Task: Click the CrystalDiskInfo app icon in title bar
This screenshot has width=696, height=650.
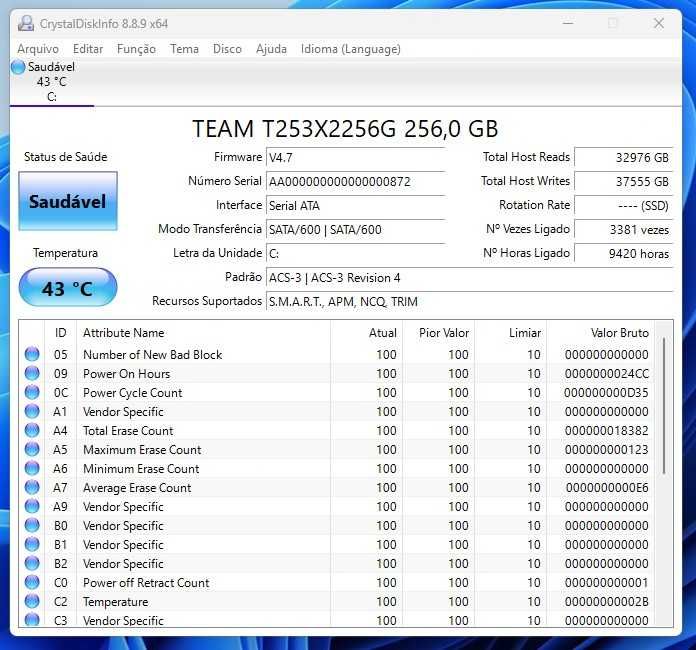Action: (26, 24)
